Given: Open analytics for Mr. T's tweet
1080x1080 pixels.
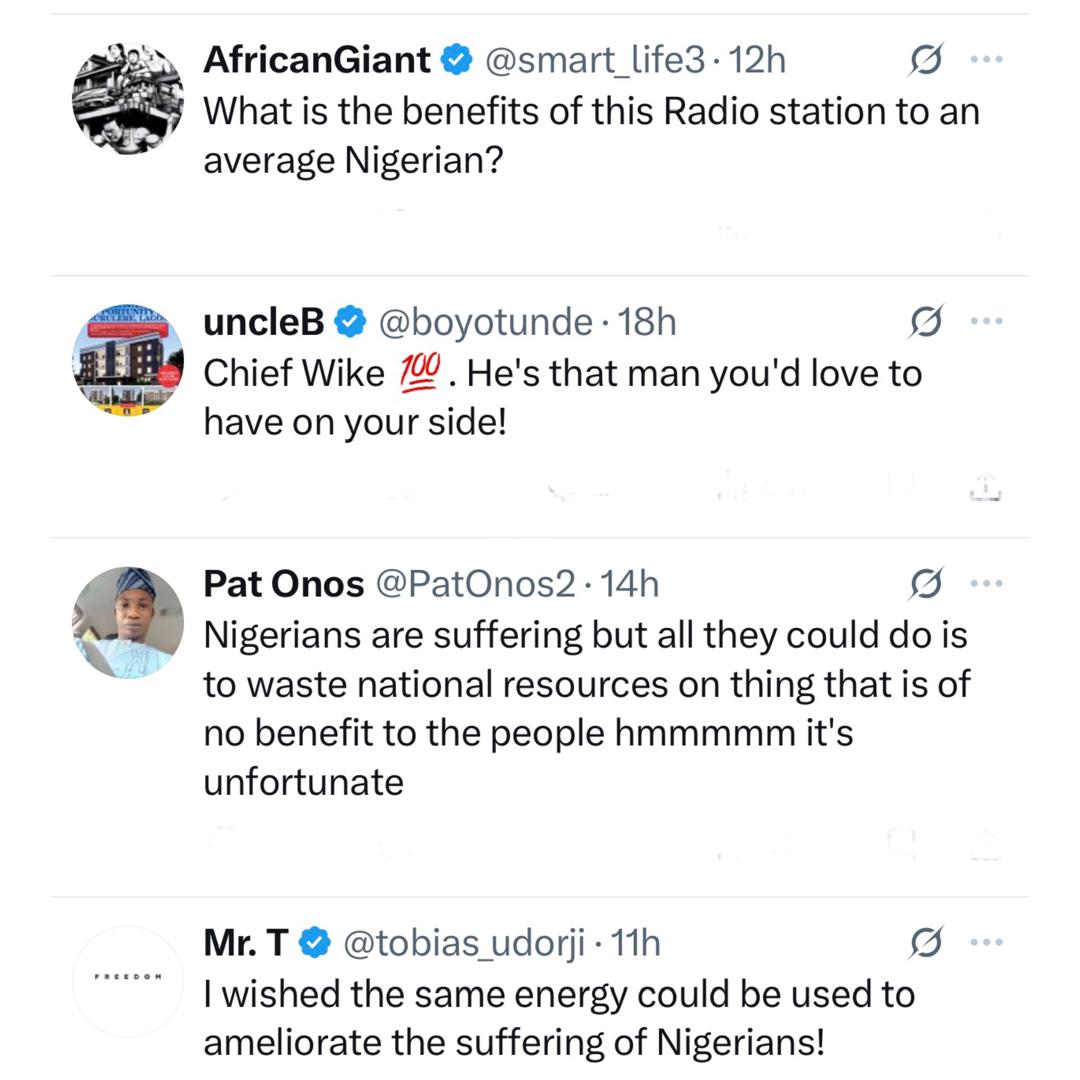Looking at the screenshot, I should [925, 940].
